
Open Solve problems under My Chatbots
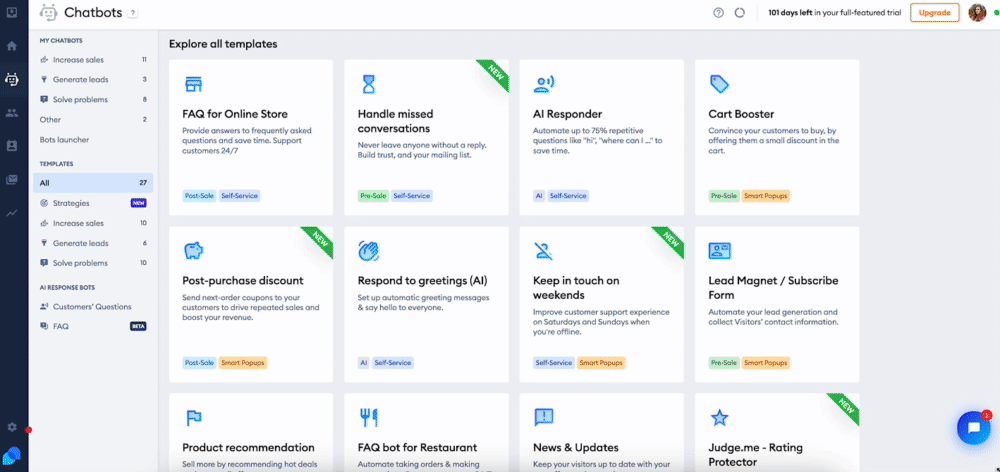pos(93,100)
